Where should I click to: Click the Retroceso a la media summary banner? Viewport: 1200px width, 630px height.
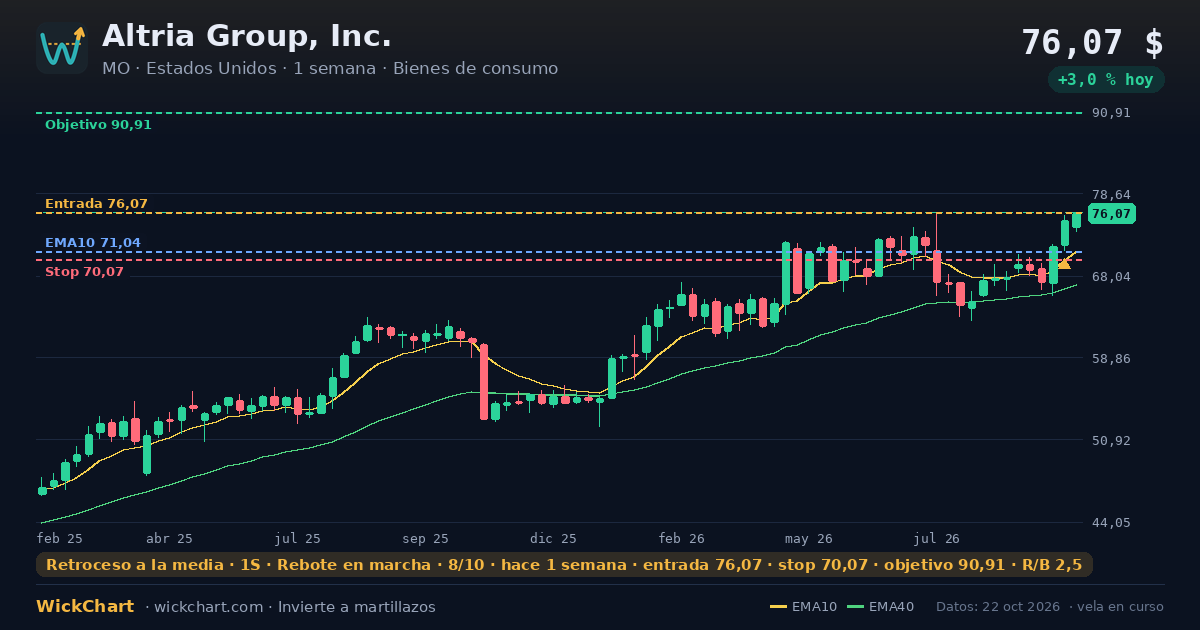pos(564,565)
